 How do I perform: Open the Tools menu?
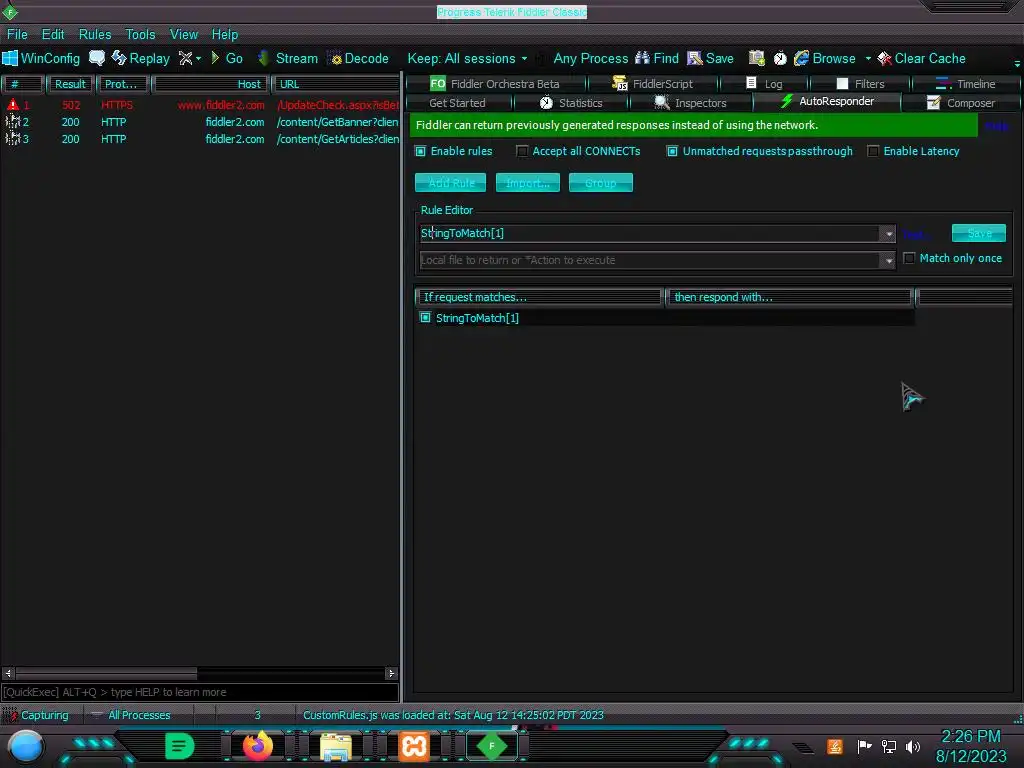[x=140, y=35]
